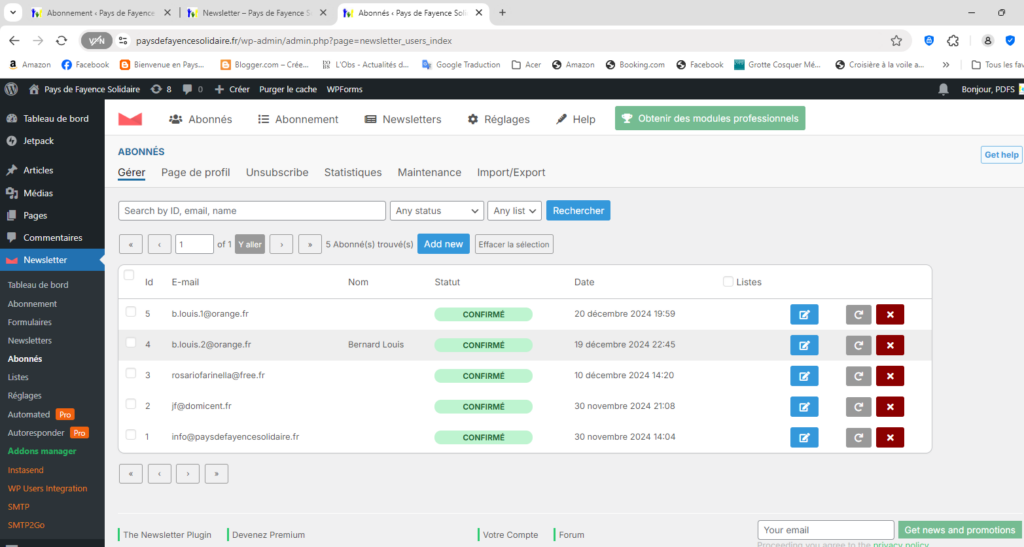Click edit icon for info@paysdefayencesolidaire.fr
1024x547 pixels.
tap(803, 438)
